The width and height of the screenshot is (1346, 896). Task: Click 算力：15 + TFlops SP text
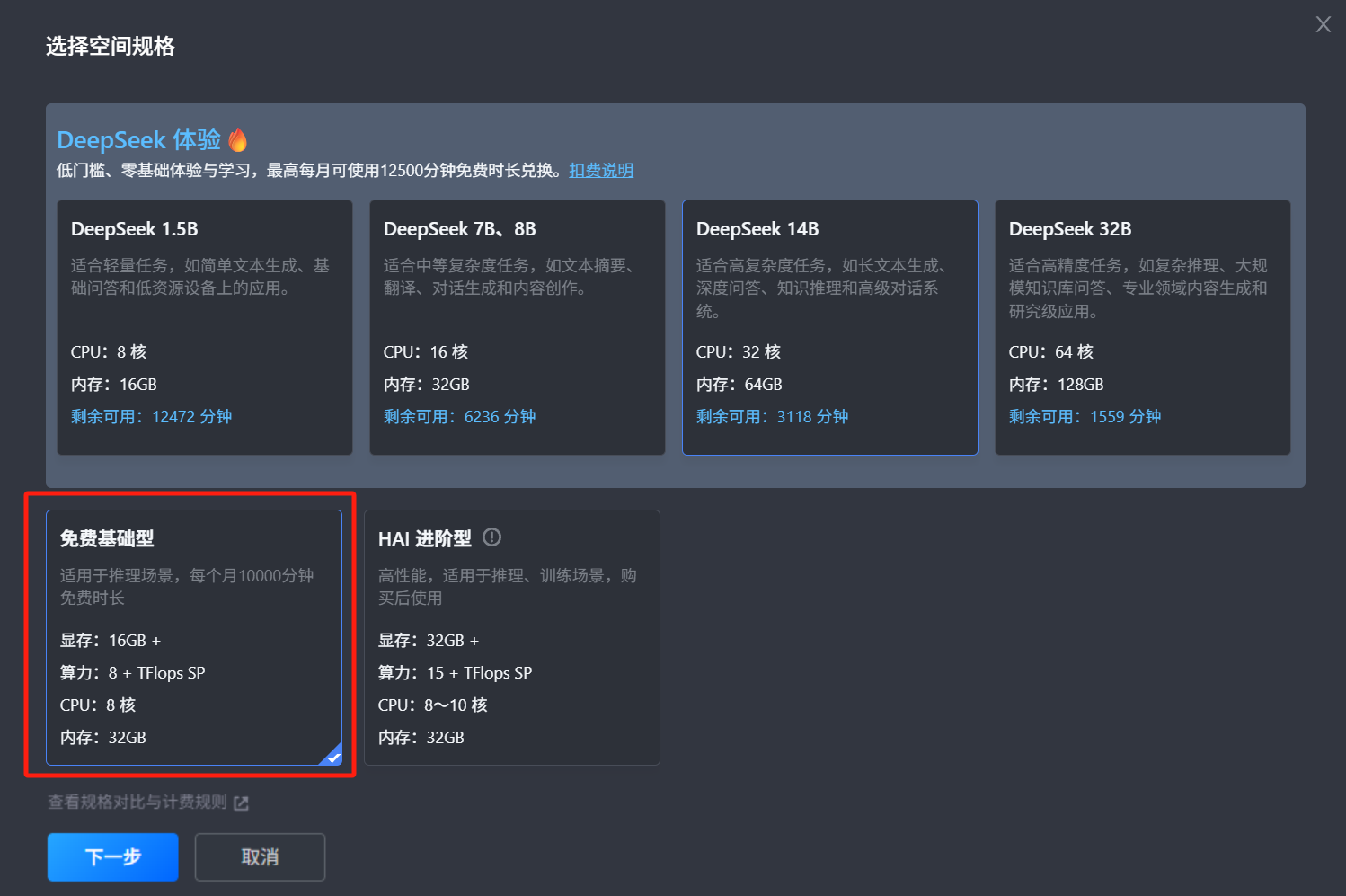456,673
